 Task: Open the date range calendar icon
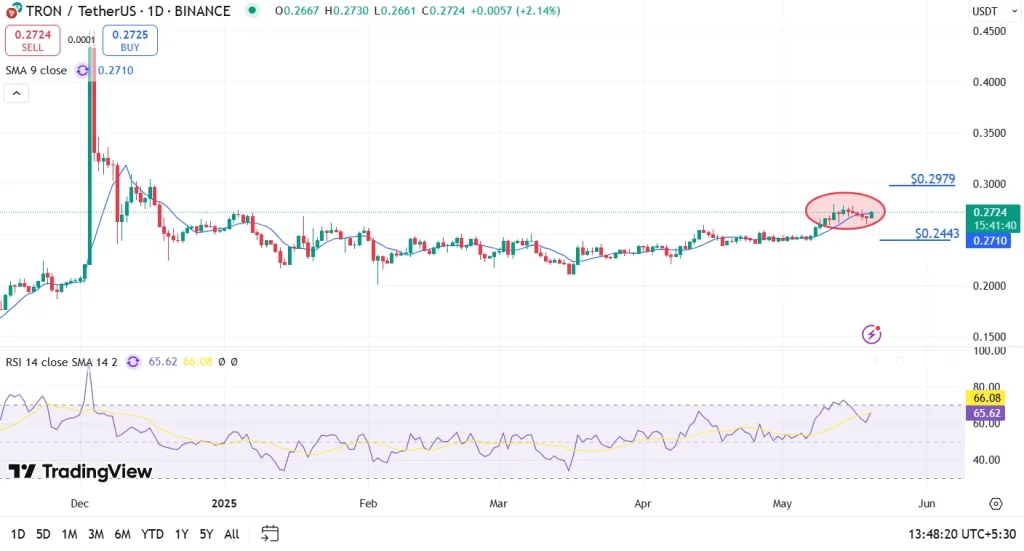pos(270,533)
